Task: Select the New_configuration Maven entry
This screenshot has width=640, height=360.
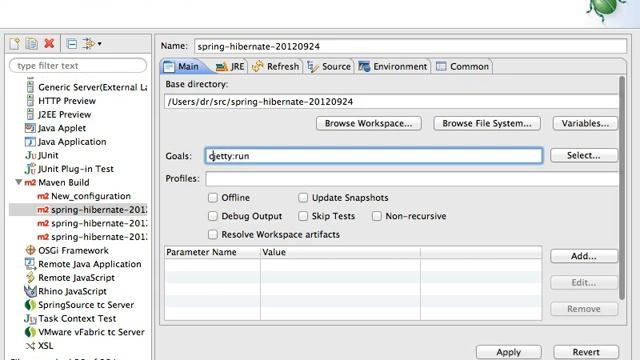Action: pos(91,196)
